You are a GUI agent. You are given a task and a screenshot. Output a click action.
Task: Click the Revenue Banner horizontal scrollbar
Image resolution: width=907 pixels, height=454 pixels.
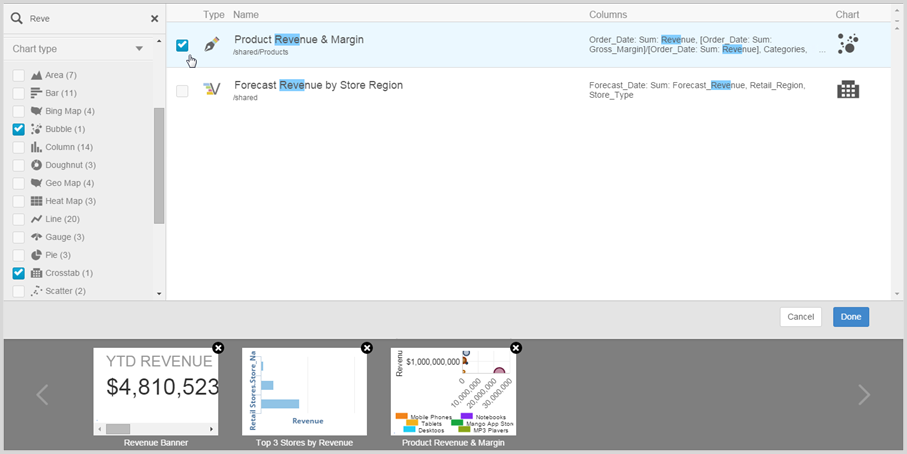click(x=155, y=428)
